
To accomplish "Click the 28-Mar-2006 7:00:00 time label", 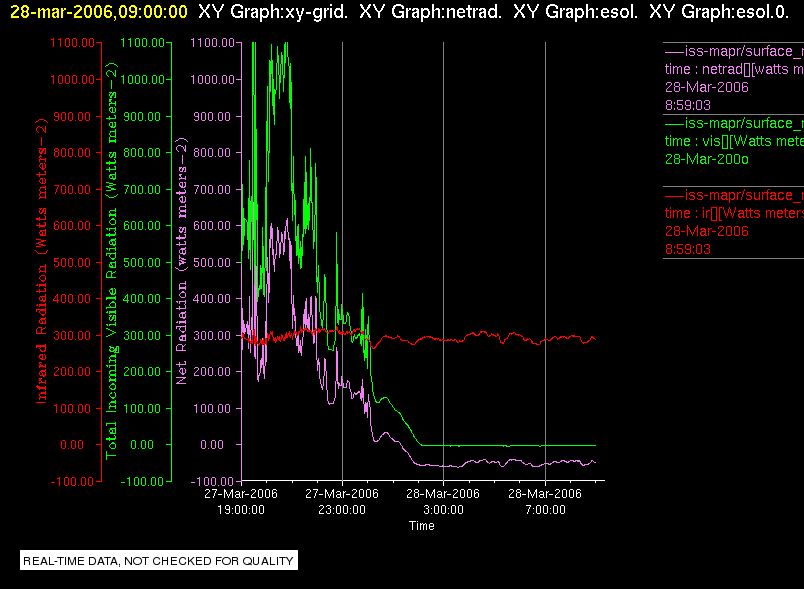I will click(545, 501).
